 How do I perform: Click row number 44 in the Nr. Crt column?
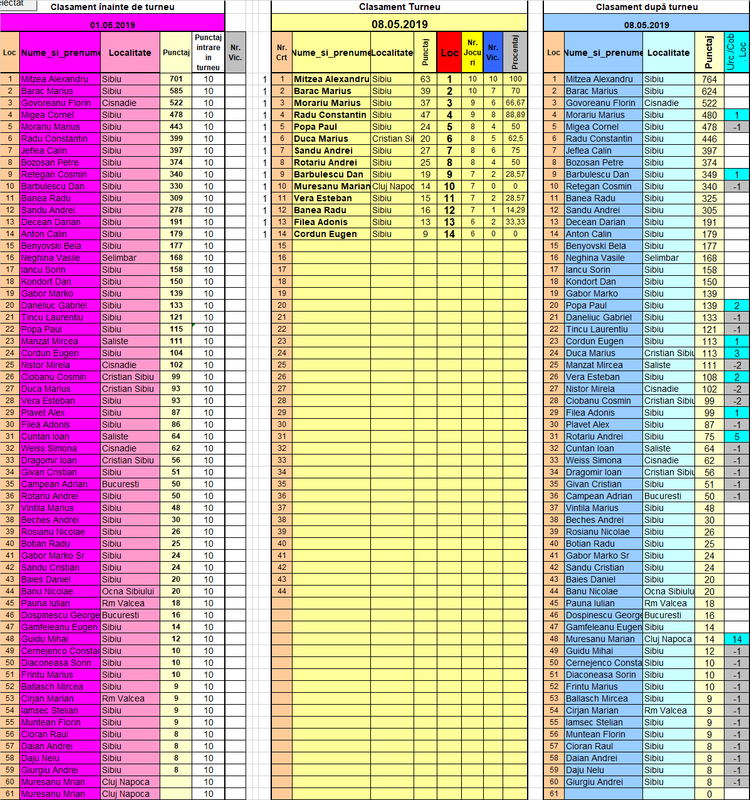click(x=282, y=591)
